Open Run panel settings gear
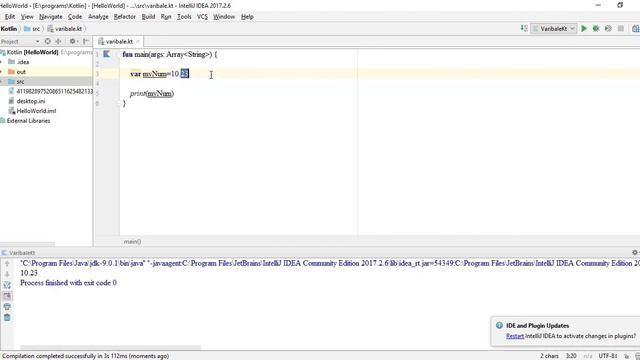Viewport: 640px width, 360px height. [x=635, y=253]
